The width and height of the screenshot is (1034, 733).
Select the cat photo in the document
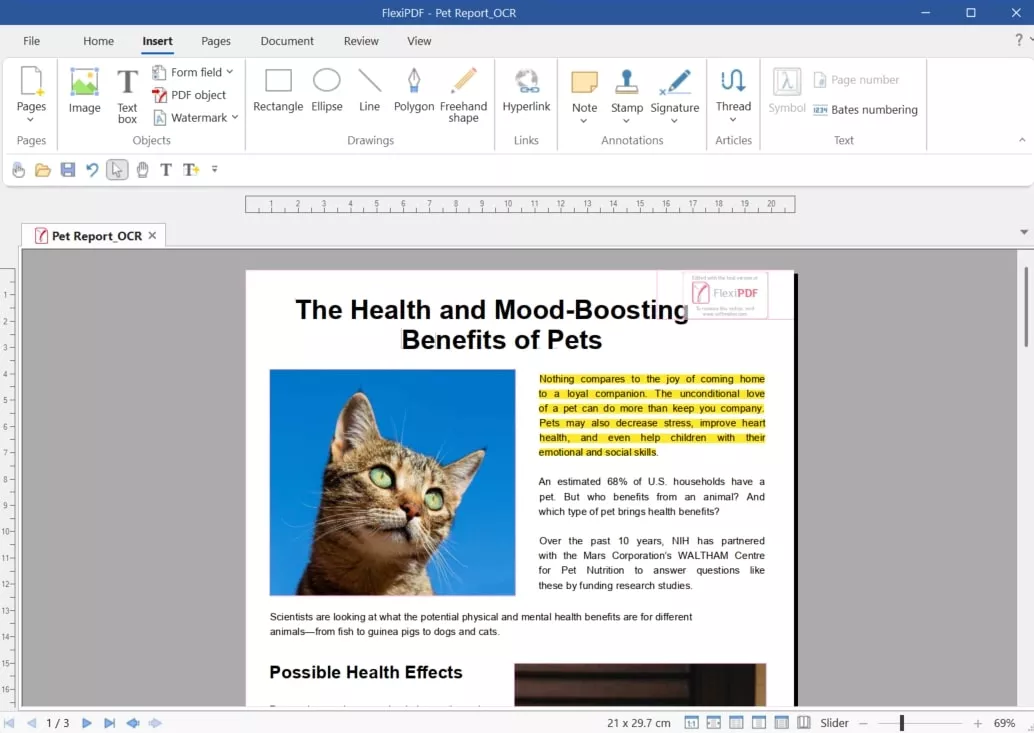(x=392, y=482)
